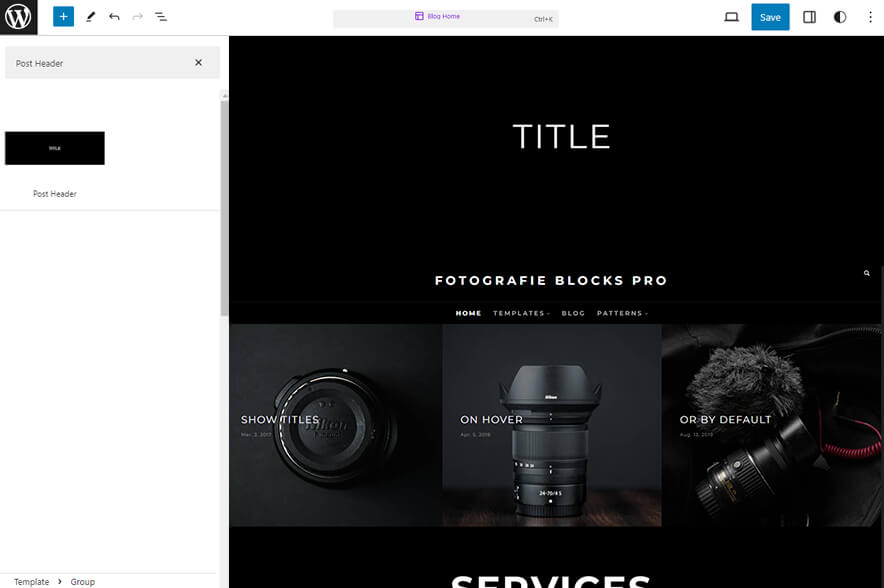Select the Post Header block thumbnail

click(55, 147)
